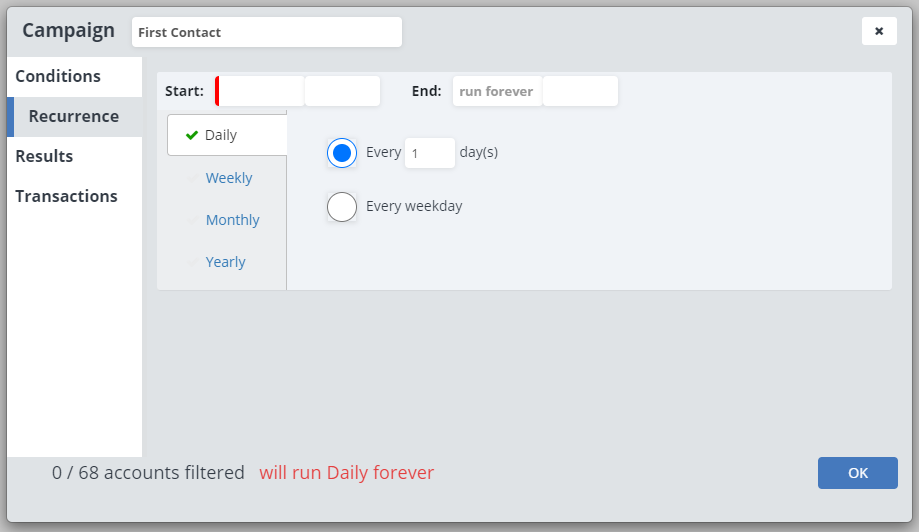
Task: Pick the Daily recurrence tab
Action: coord(221,135)
